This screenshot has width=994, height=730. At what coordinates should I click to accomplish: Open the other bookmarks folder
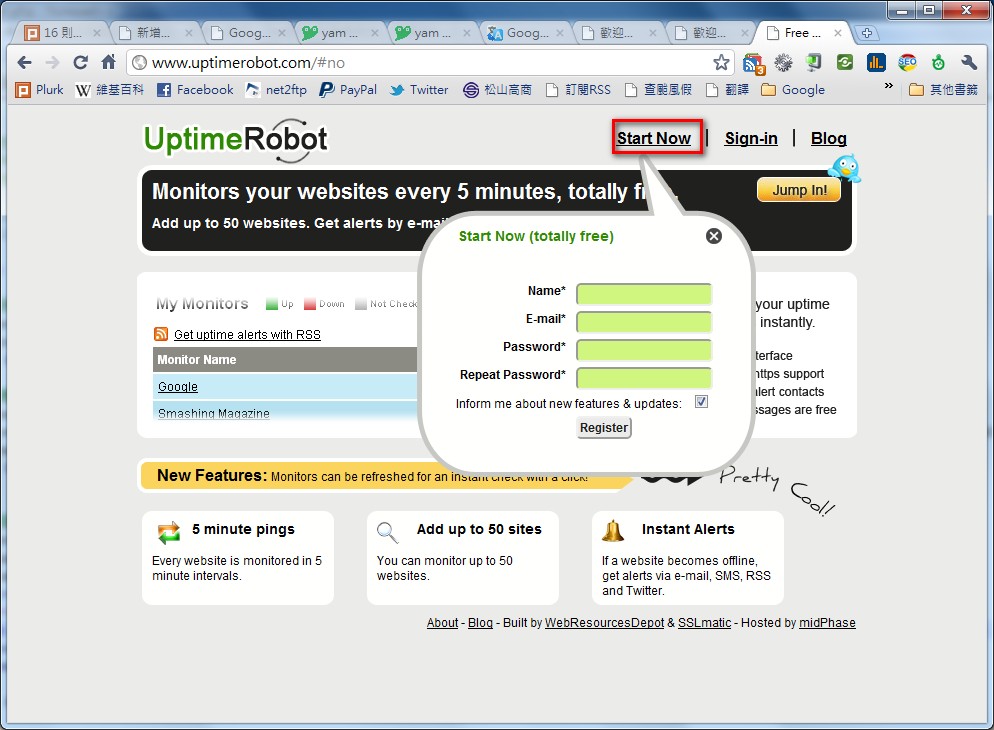pos(943,89)
